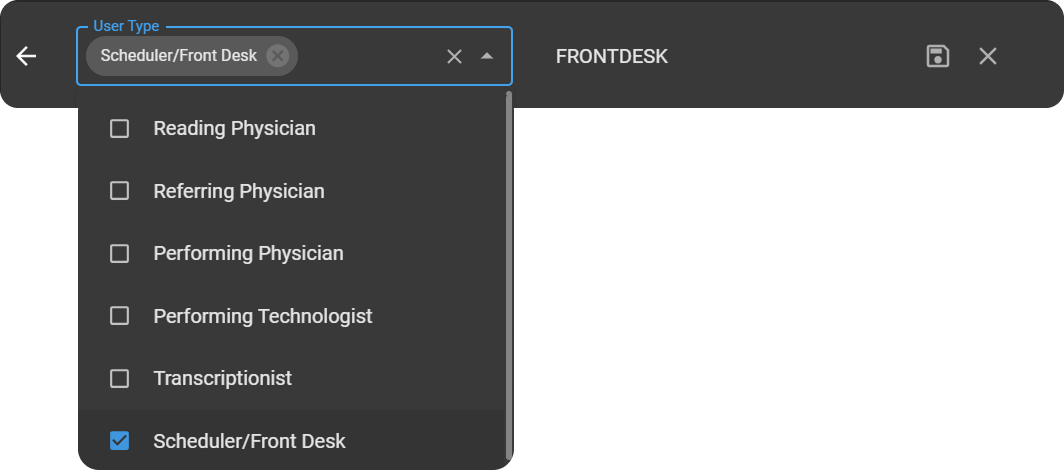The width and height of the screenshot is (1064, 470).
Task: Close the edit panel with X icon
Action: [x=988, y=56]
